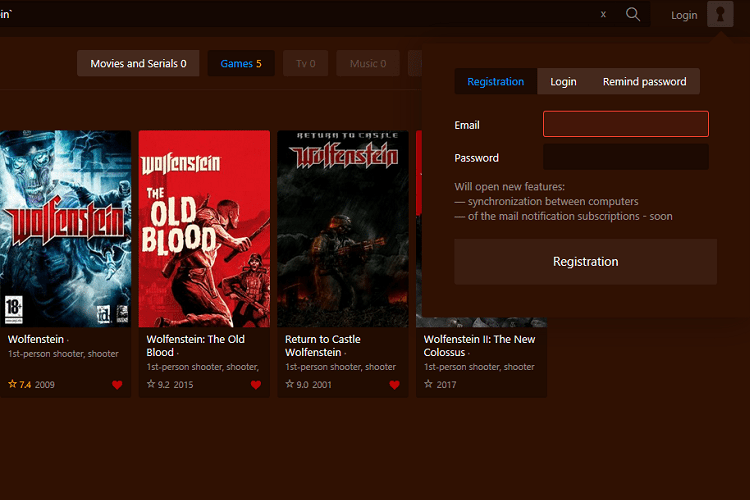Select the Games 5 tab
750x500 pixels.
tap(241, 63)
